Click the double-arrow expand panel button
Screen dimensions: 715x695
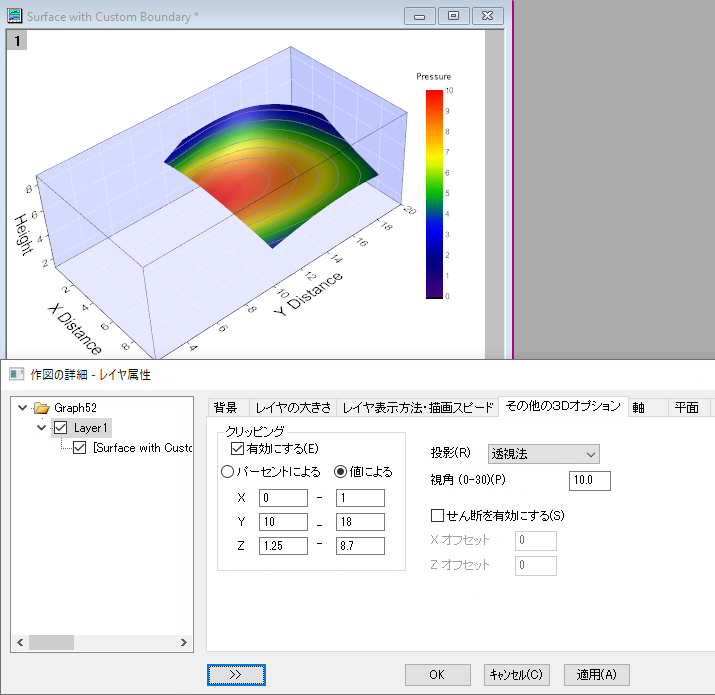(236, 674)
